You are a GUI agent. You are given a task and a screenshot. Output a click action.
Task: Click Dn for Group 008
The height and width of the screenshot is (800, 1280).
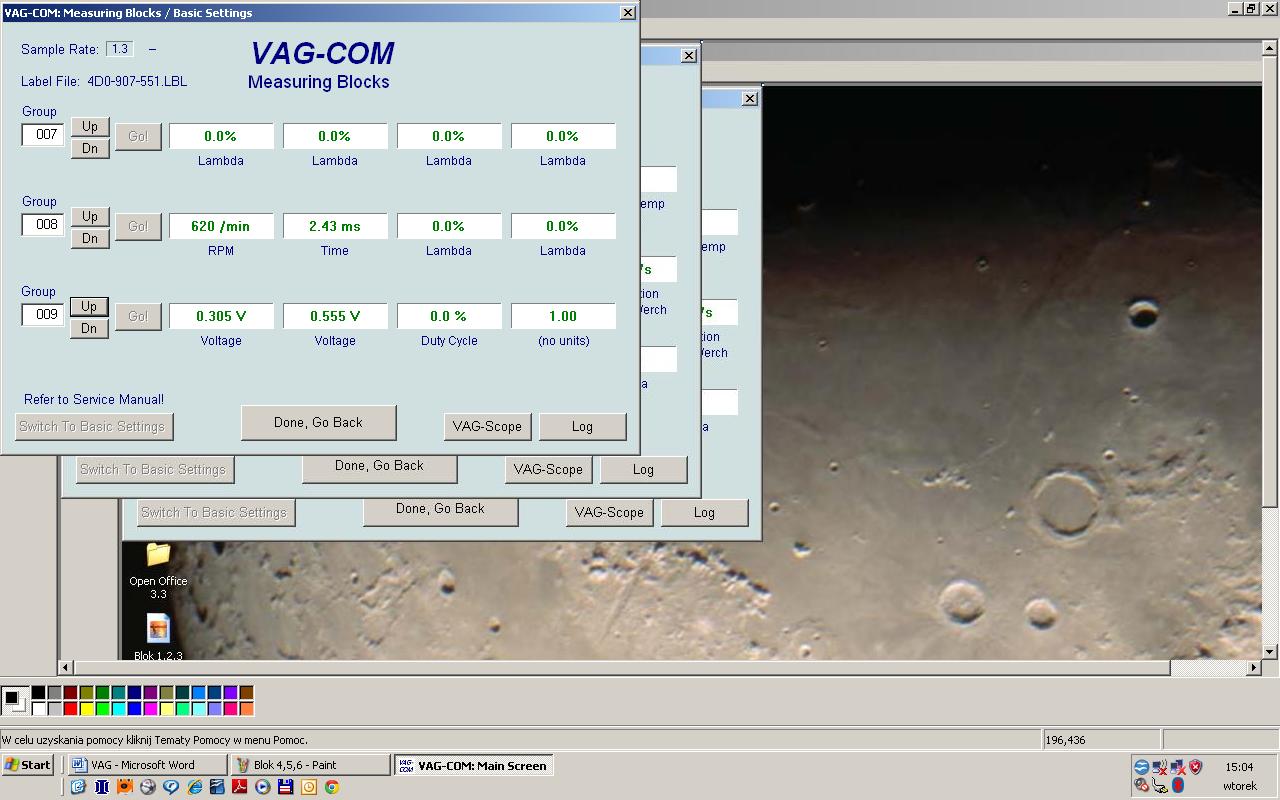[90, 239]
